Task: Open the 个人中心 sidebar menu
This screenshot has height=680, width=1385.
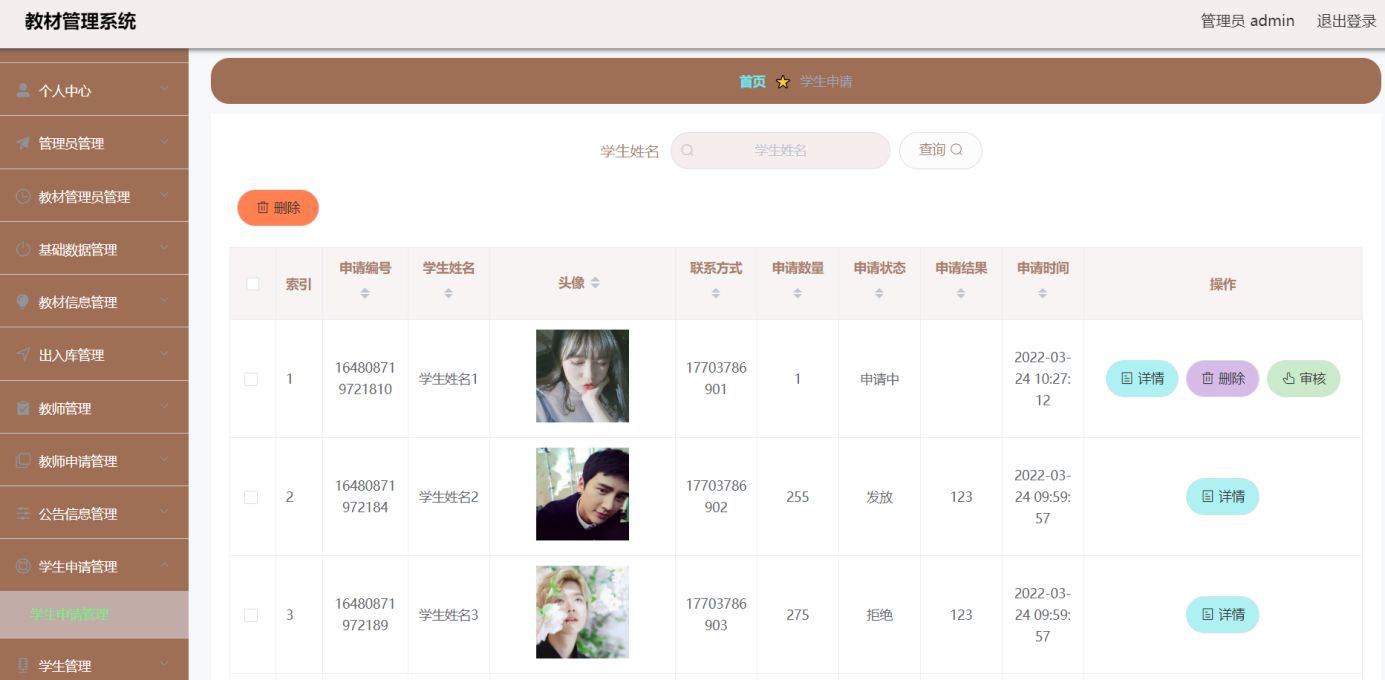Action: (x=94, y=90)
